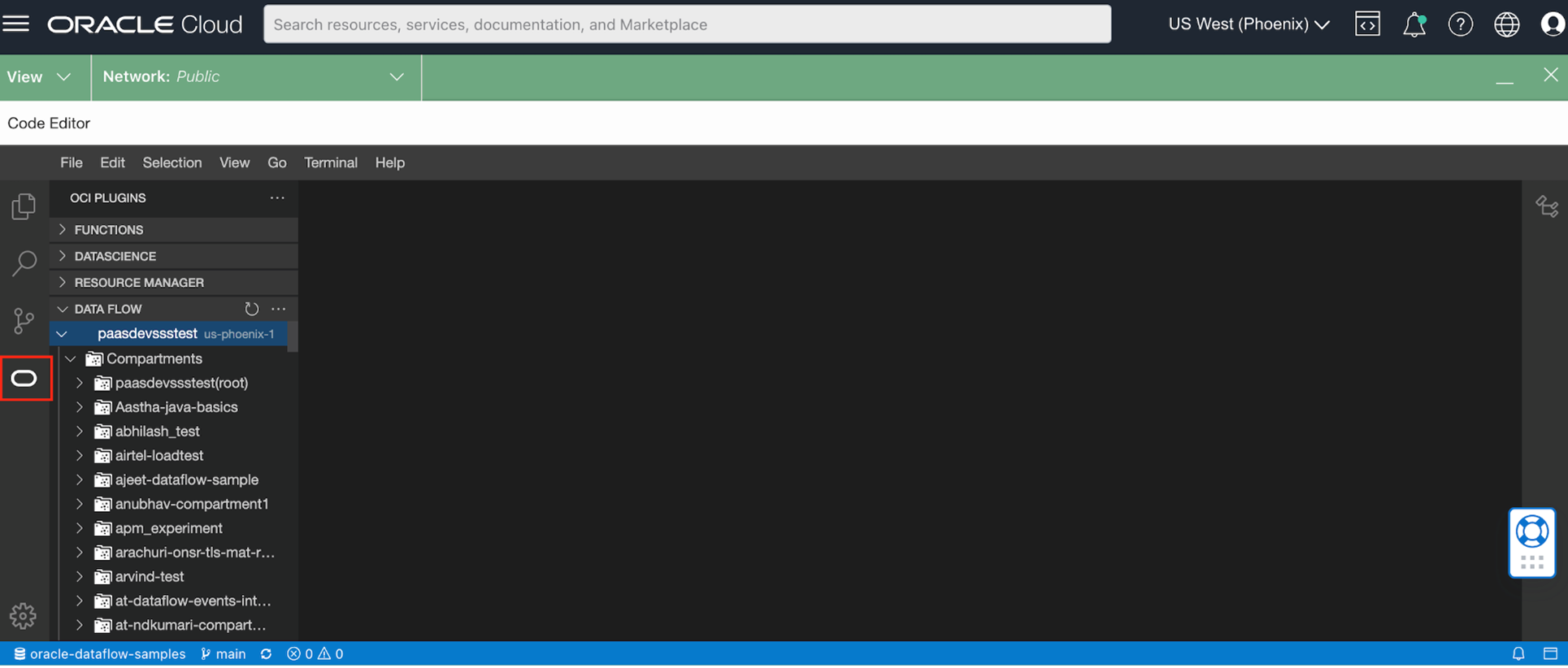Image resolution: width=1568 pixels, height=668 pixels.
Task: Open the Help menu
Action: pos(390,163)
